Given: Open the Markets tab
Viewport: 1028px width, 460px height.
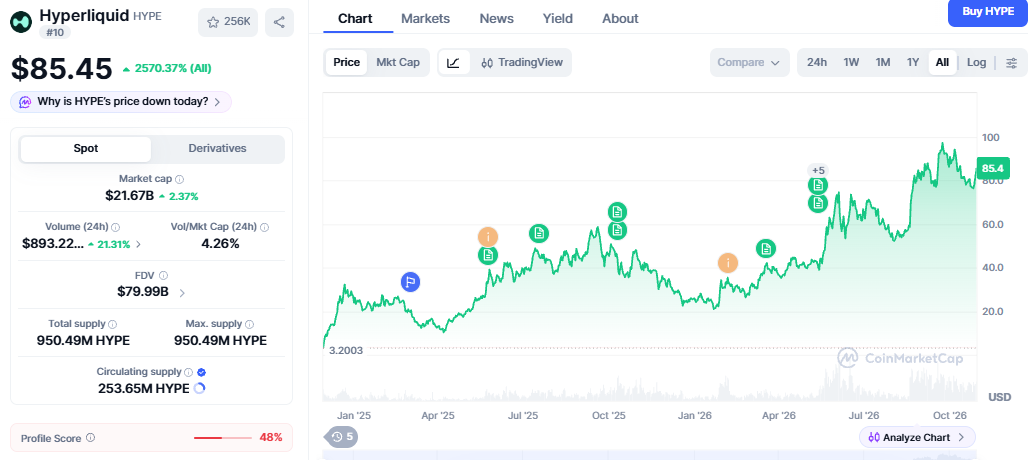Looking at the screenshot, I should (425, 18).
